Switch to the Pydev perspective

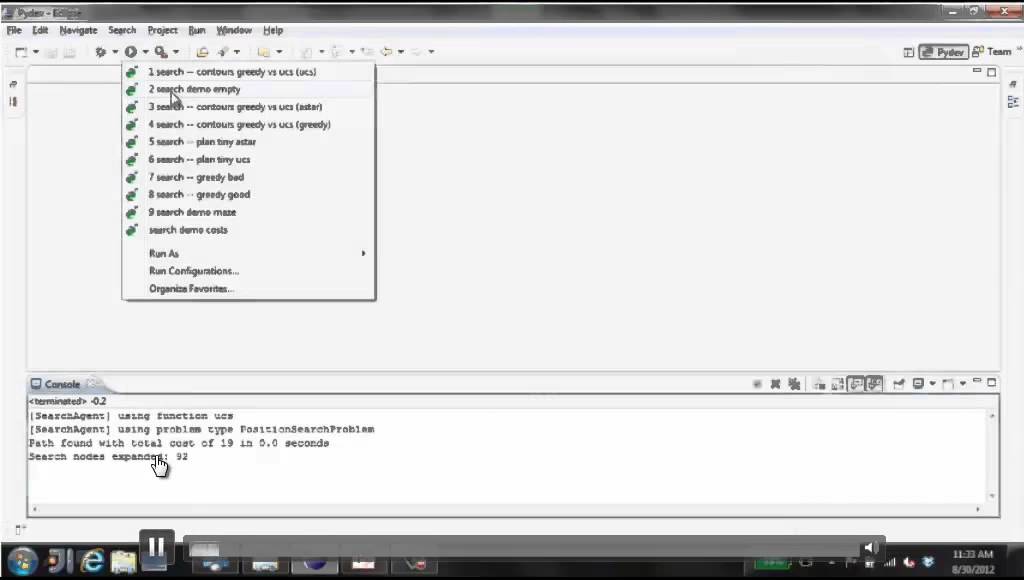pyautogui.click(x=943, y=52)
